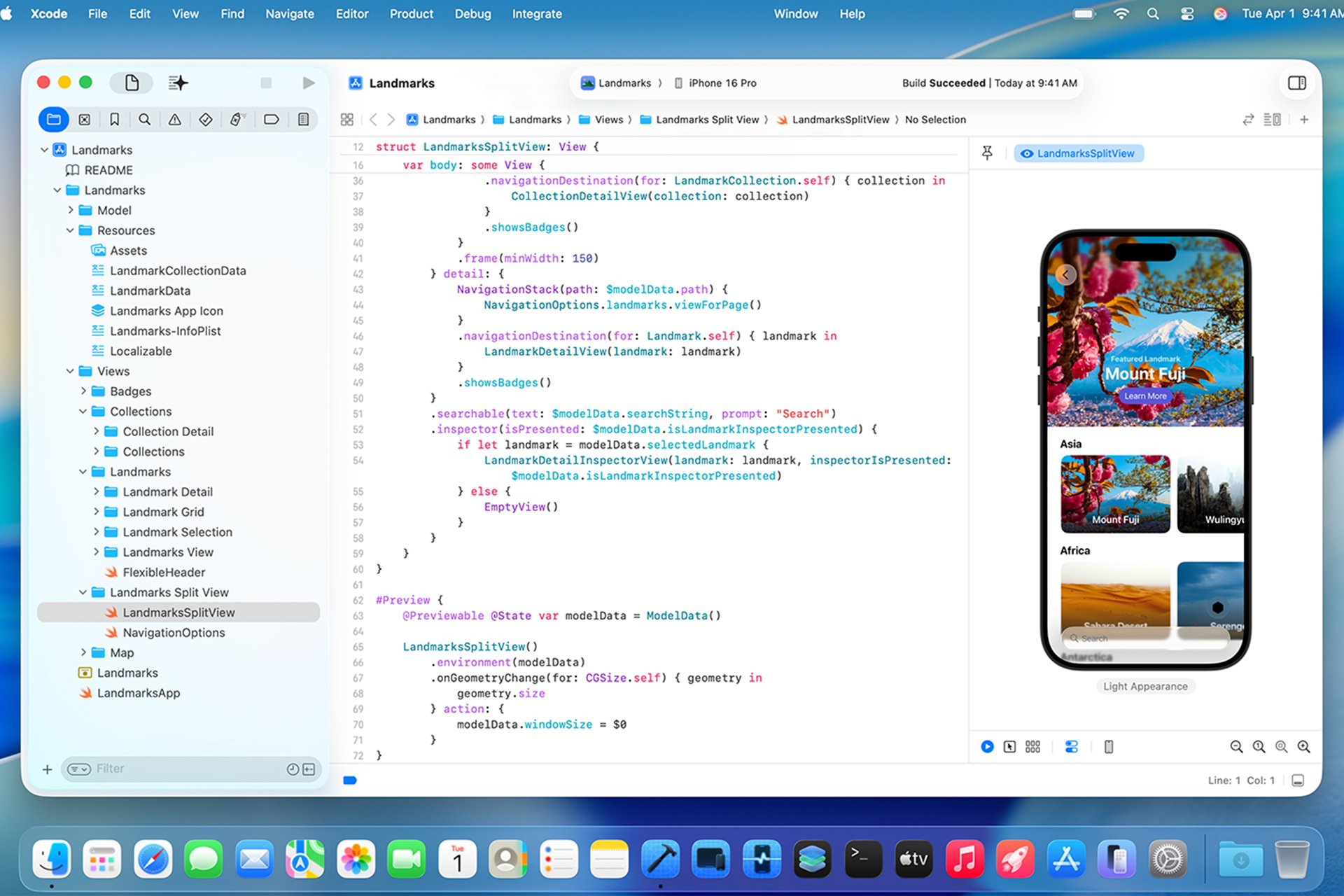Collapse the Resources folder
Screen dimensions: 1344x896
[70, 230]
